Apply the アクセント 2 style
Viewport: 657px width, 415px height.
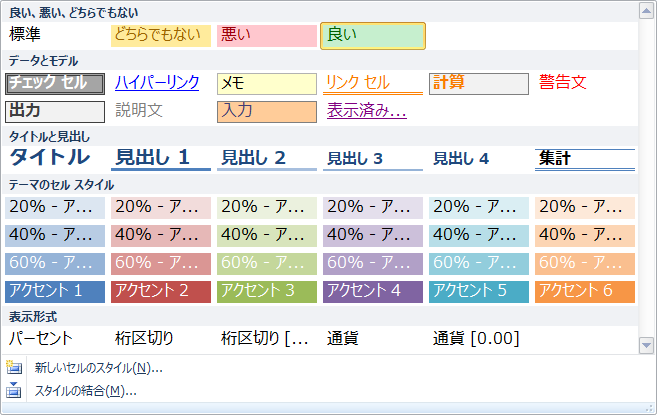point(161,292)
